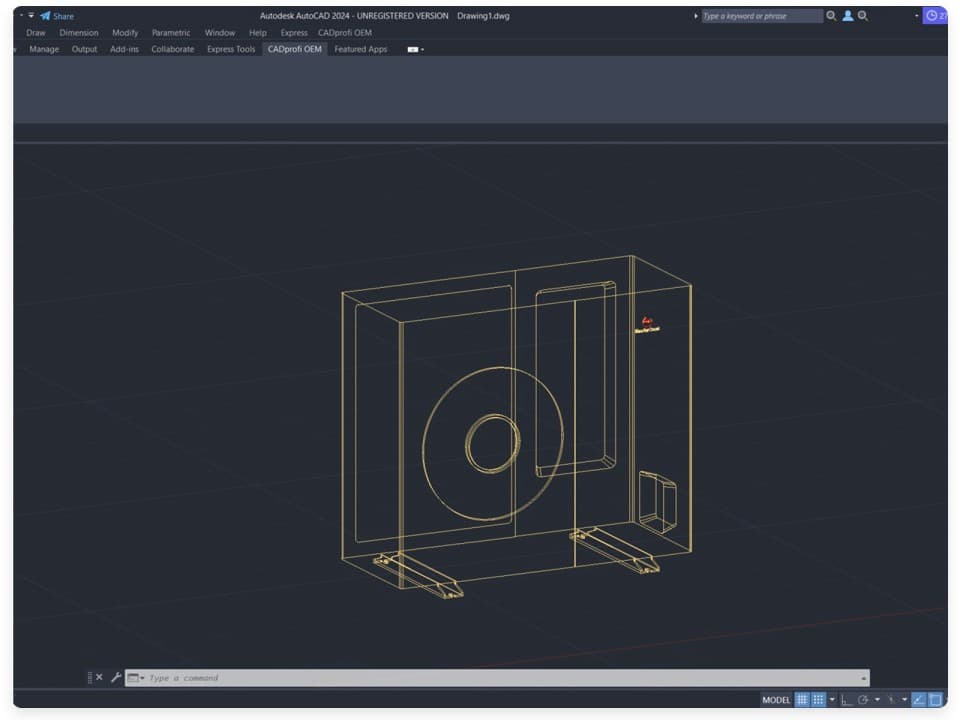Click the Isometric Drafting icon on status bar
This screenshot has width=960, height=720.
tap(864, 699)
